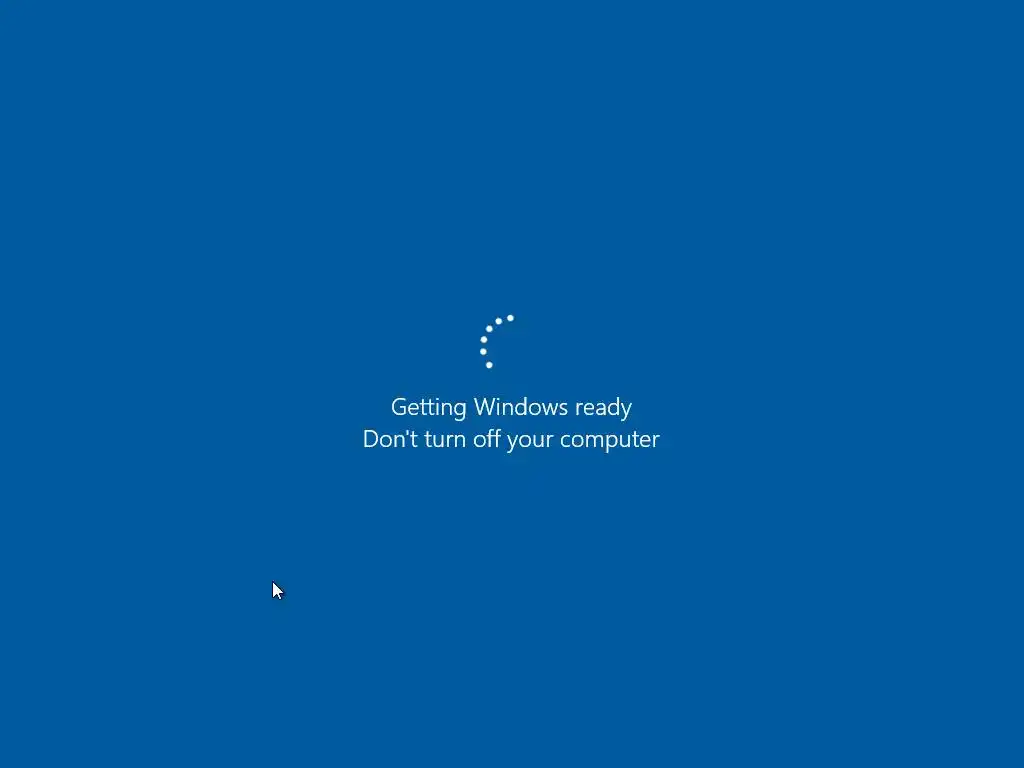Click the loading spinner animation

click(x=497, y=342)
